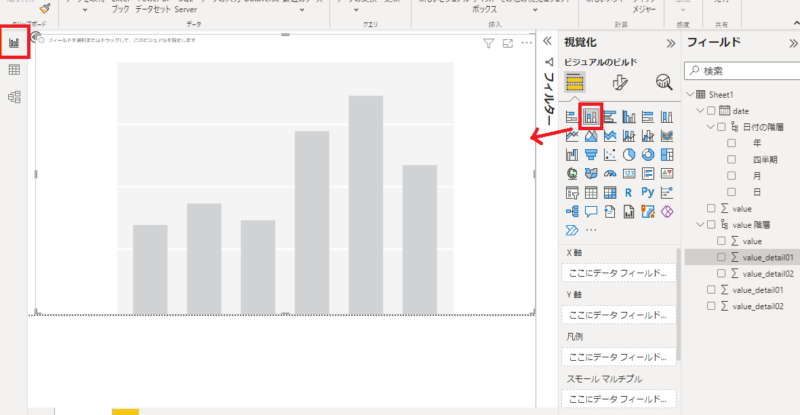
Task: Check the value 階層 checkbox
Action: click(711, 225)
